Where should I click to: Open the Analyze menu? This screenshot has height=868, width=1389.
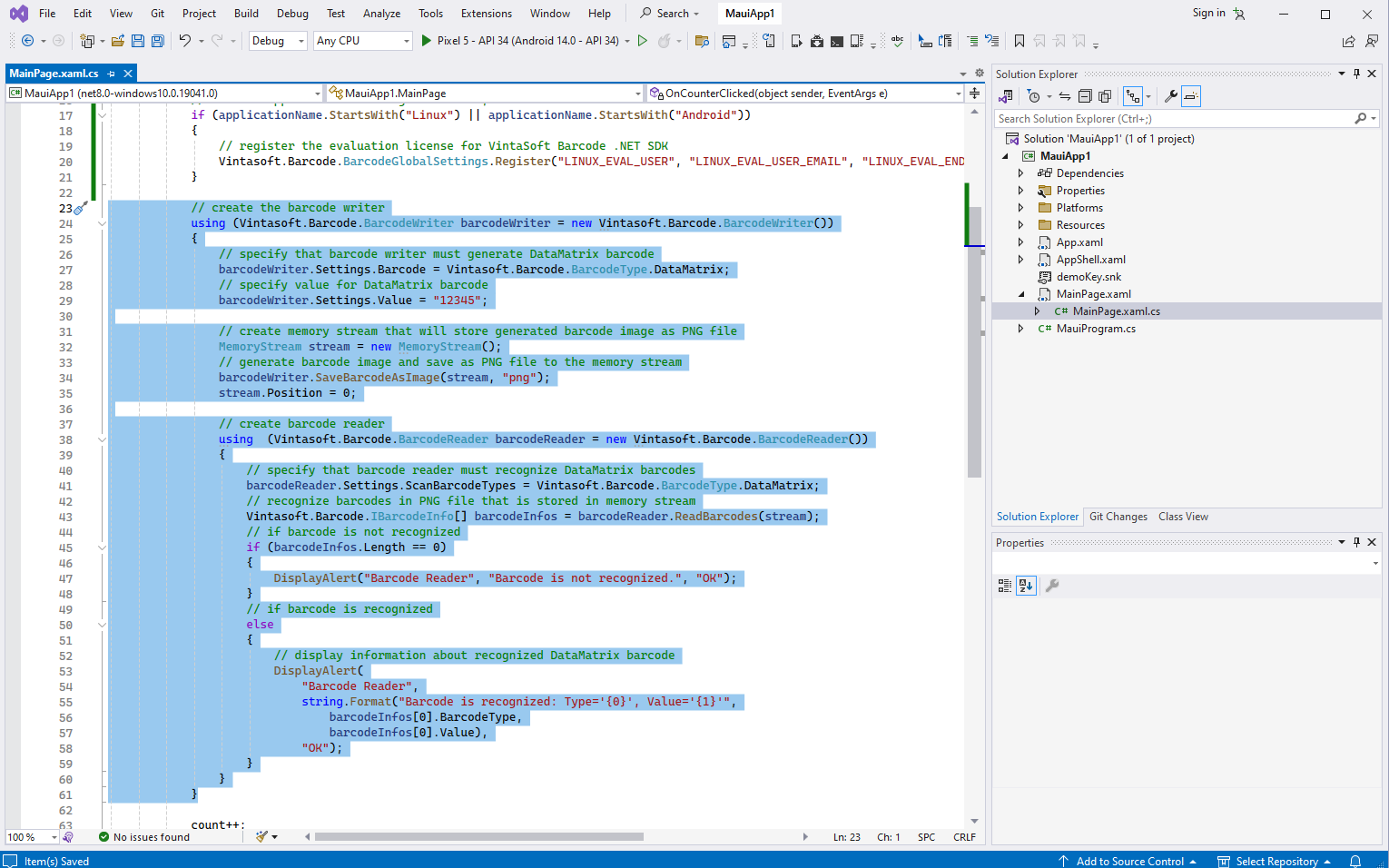tap(381, 14)
